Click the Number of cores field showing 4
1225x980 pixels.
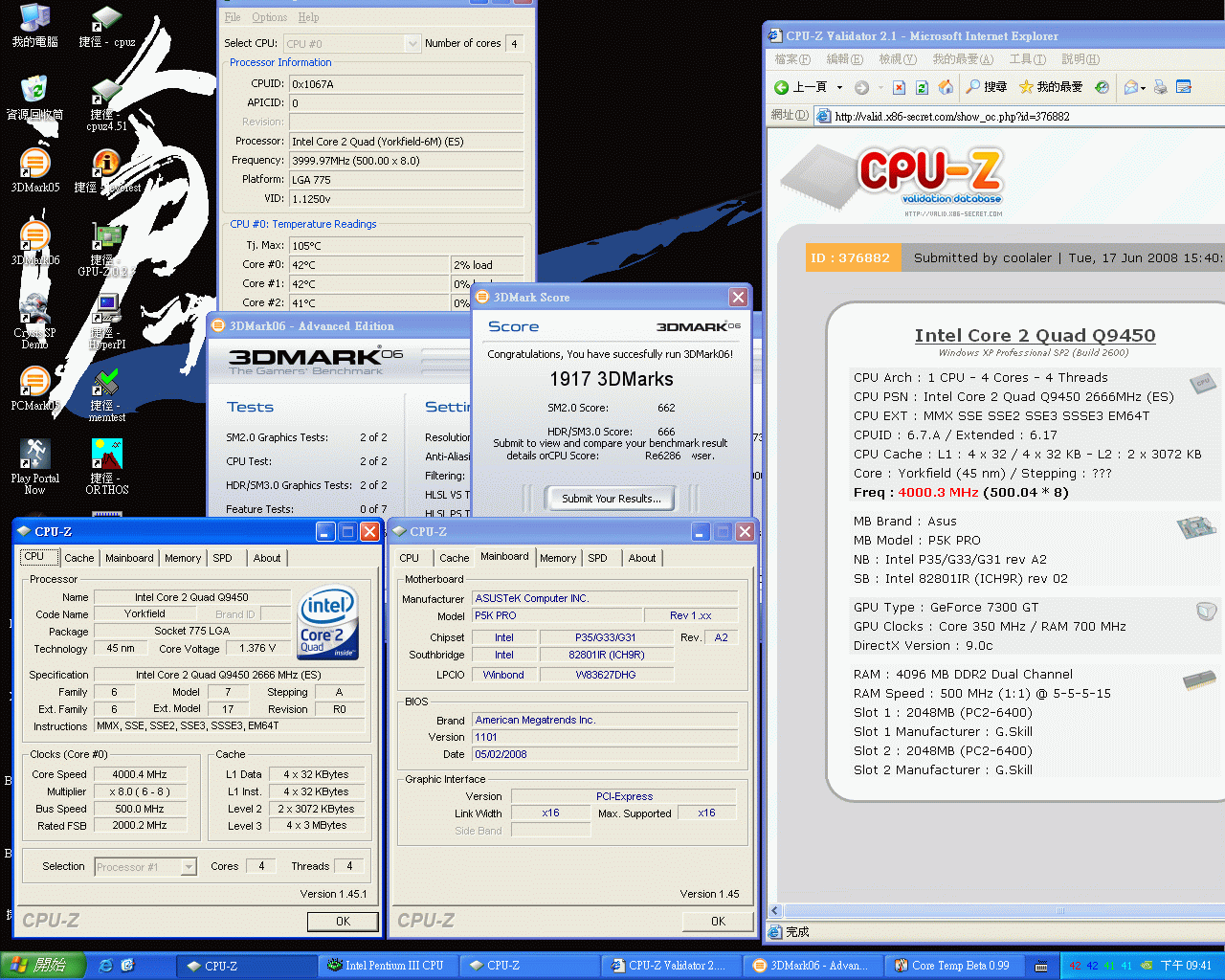pyautogui.click(x=515, y=44)
